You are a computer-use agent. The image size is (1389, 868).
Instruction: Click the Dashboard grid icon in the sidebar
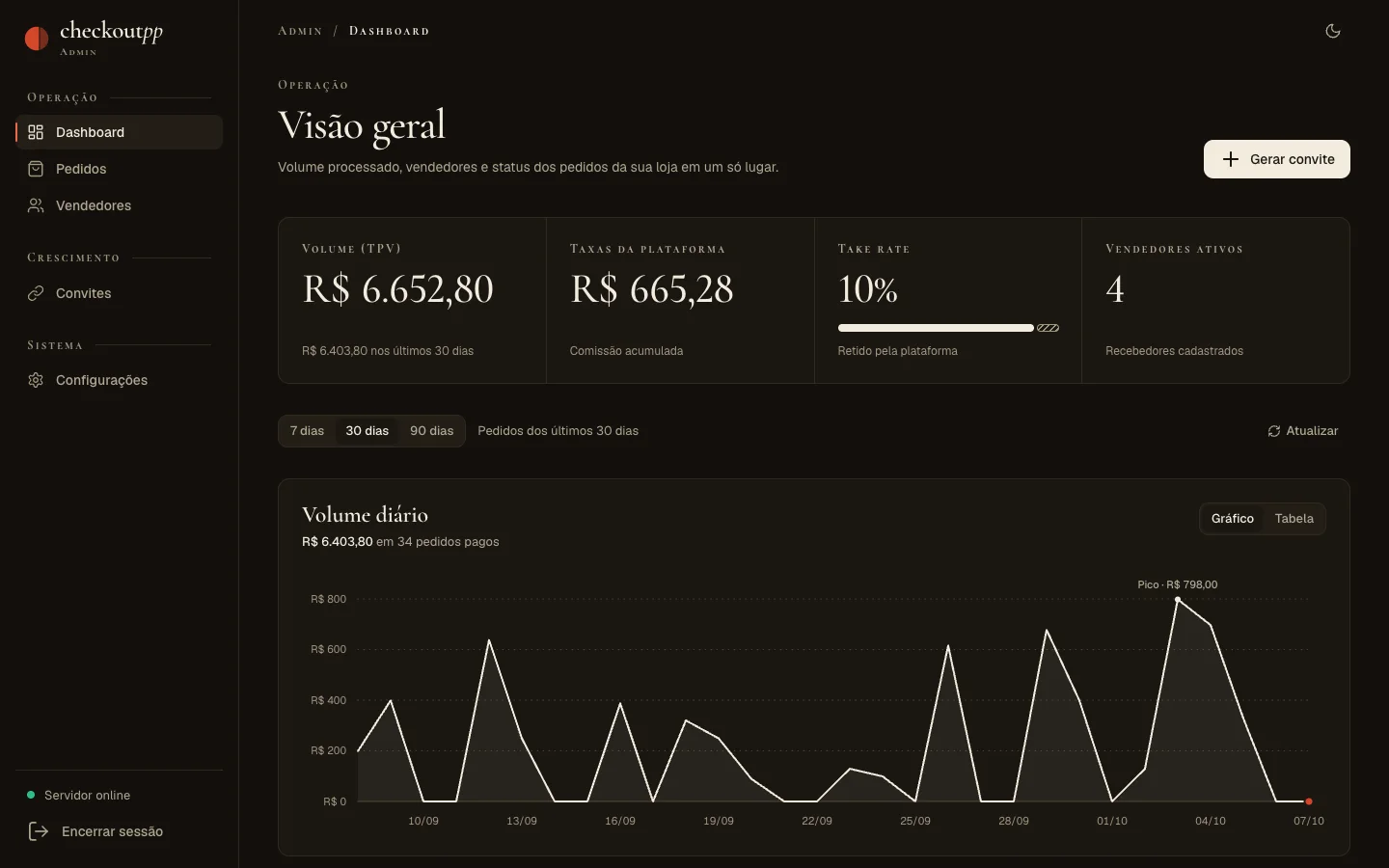coord(36,132)
